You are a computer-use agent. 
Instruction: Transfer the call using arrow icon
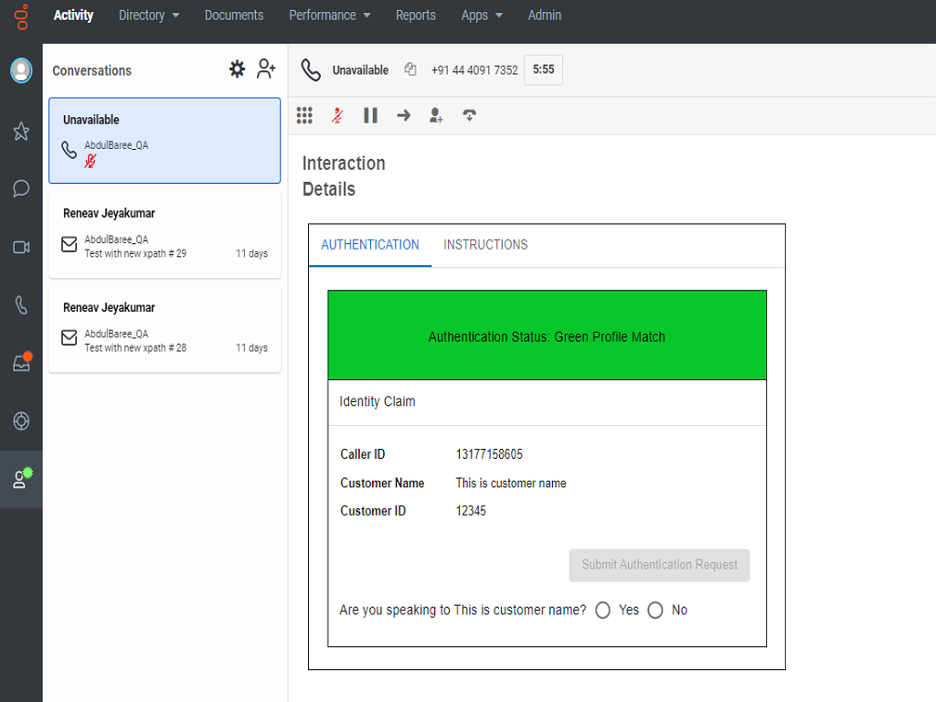point(403,116)
